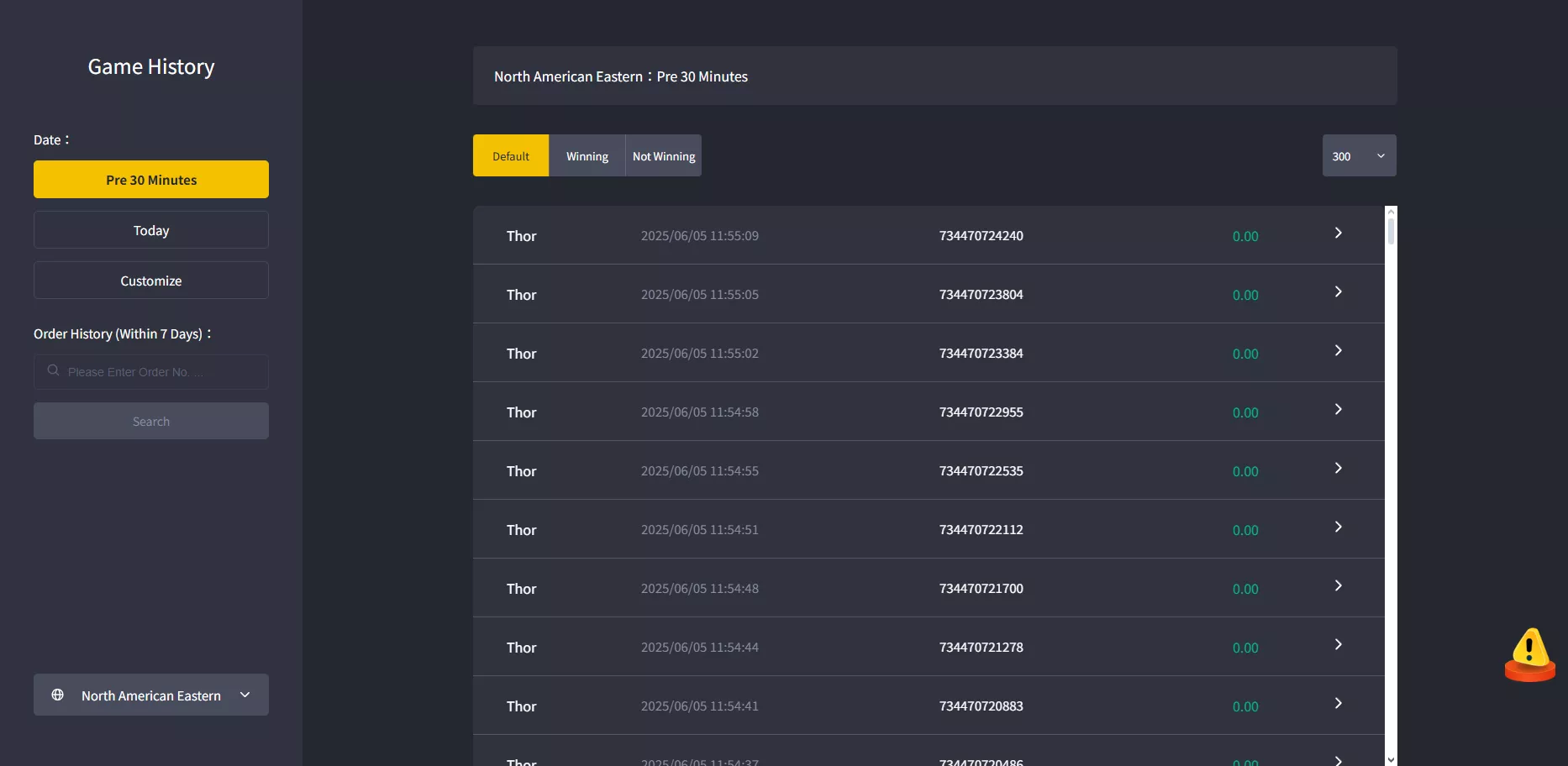Open the 300 page size dropdown
The height and width of the screenshot is (766, 1568).
[1359, 155]
